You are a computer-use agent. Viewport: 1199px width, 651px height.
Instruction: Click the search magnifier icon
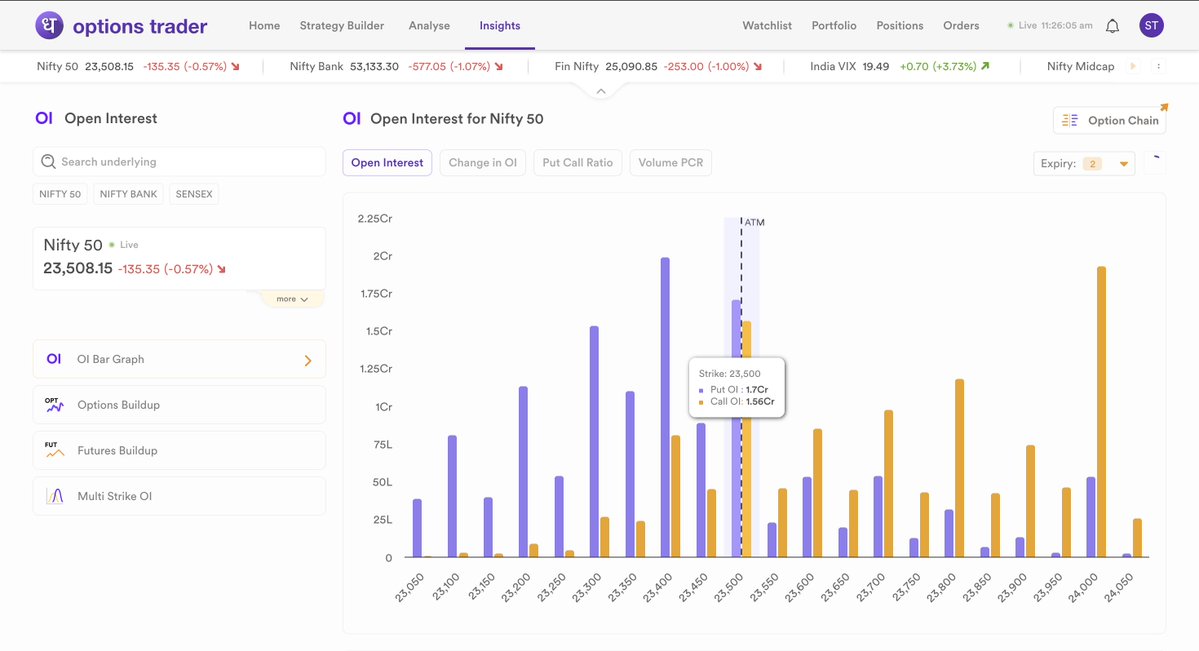pos(48,161)
